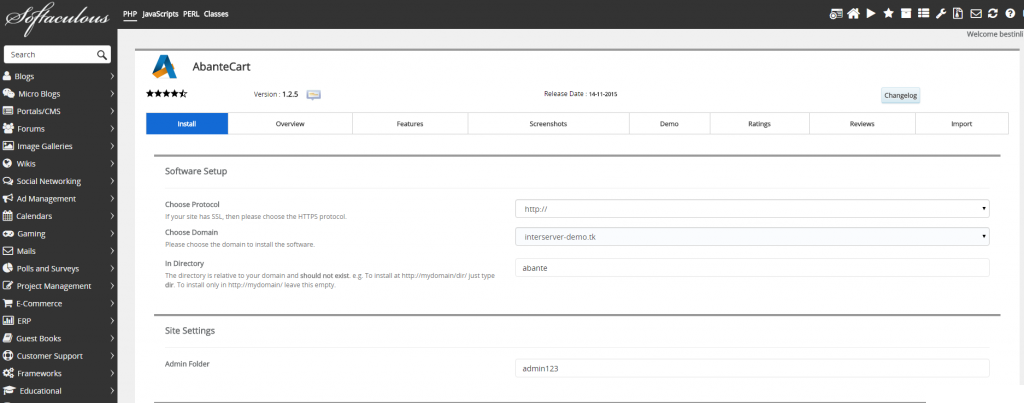Expand Polls and Surveys category arrow

click(x=112, y=268)
